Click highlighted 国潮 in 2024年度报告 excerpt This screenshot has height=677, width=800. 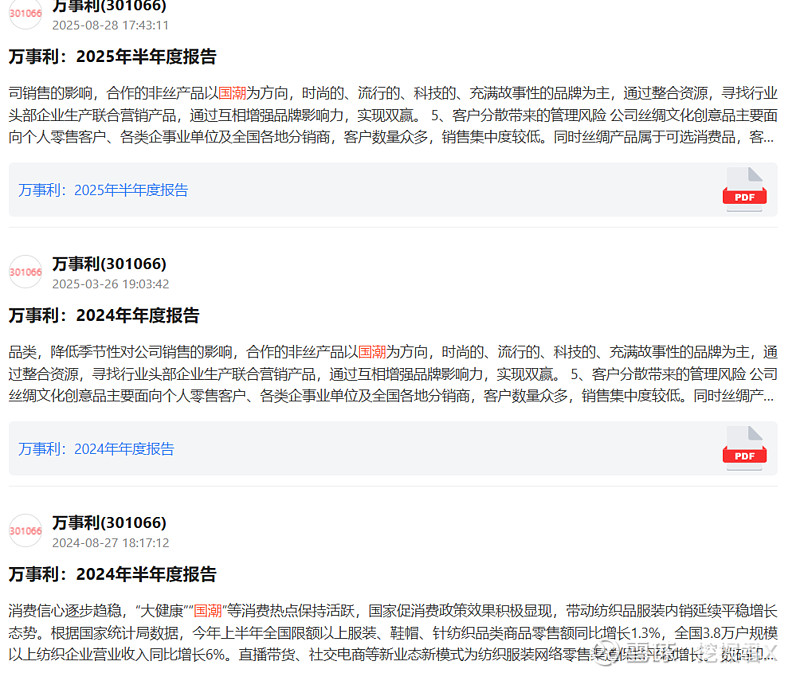pyautogui.click(x=372, y=352)
